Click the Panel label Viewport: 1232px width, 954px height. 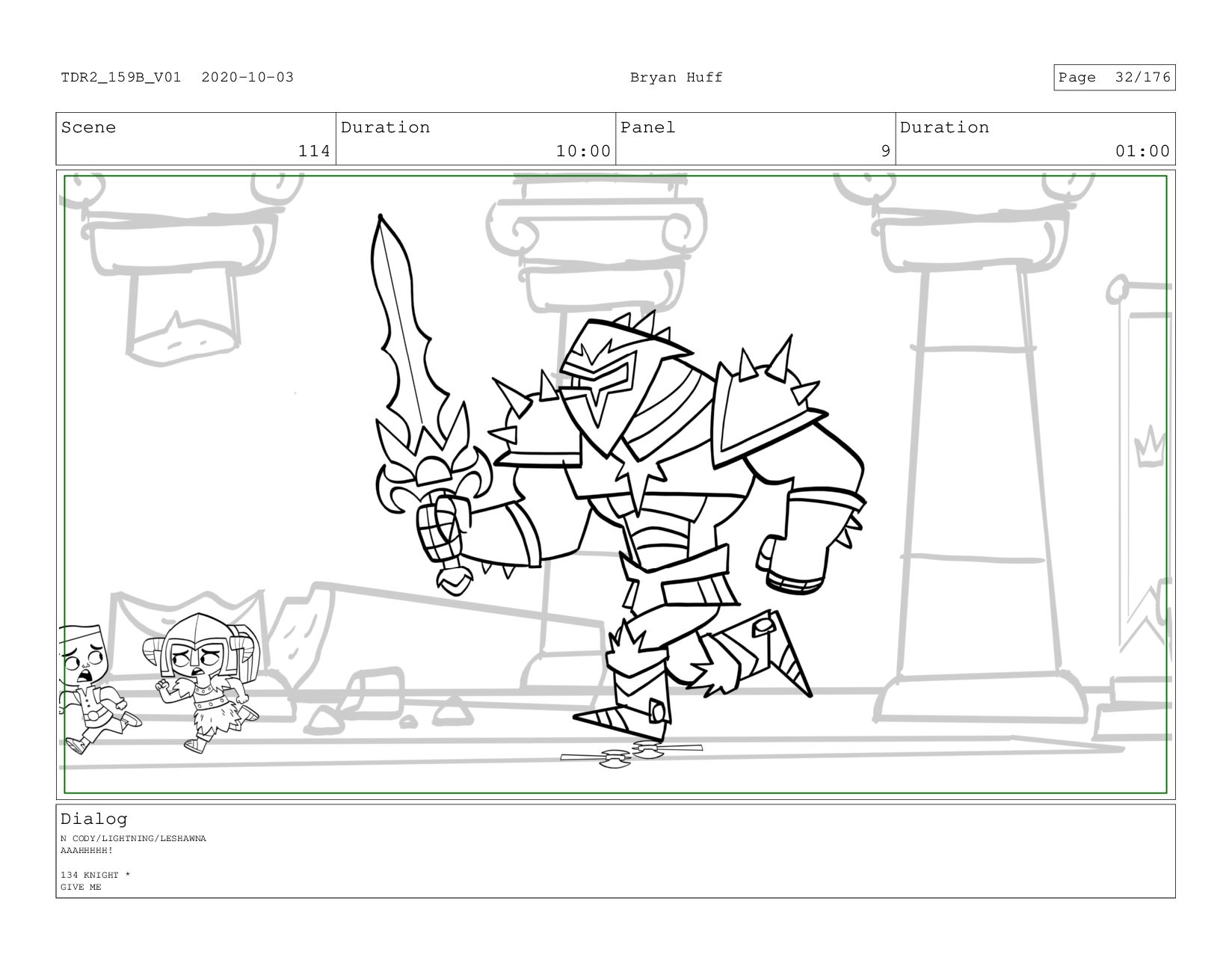648,127
